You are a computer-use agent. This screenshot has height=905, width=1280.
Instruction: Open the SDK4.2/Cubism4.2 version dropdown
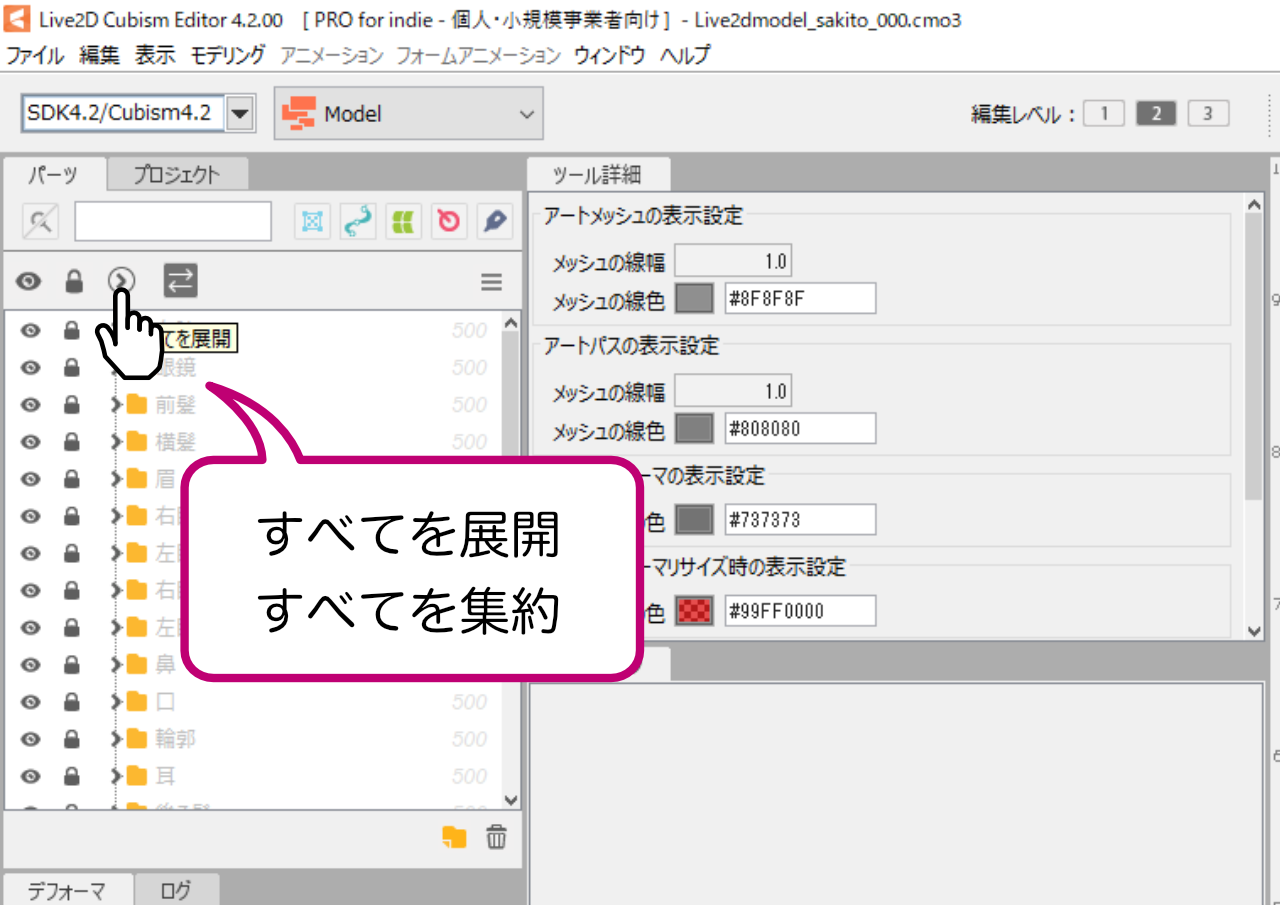point(239,114)
